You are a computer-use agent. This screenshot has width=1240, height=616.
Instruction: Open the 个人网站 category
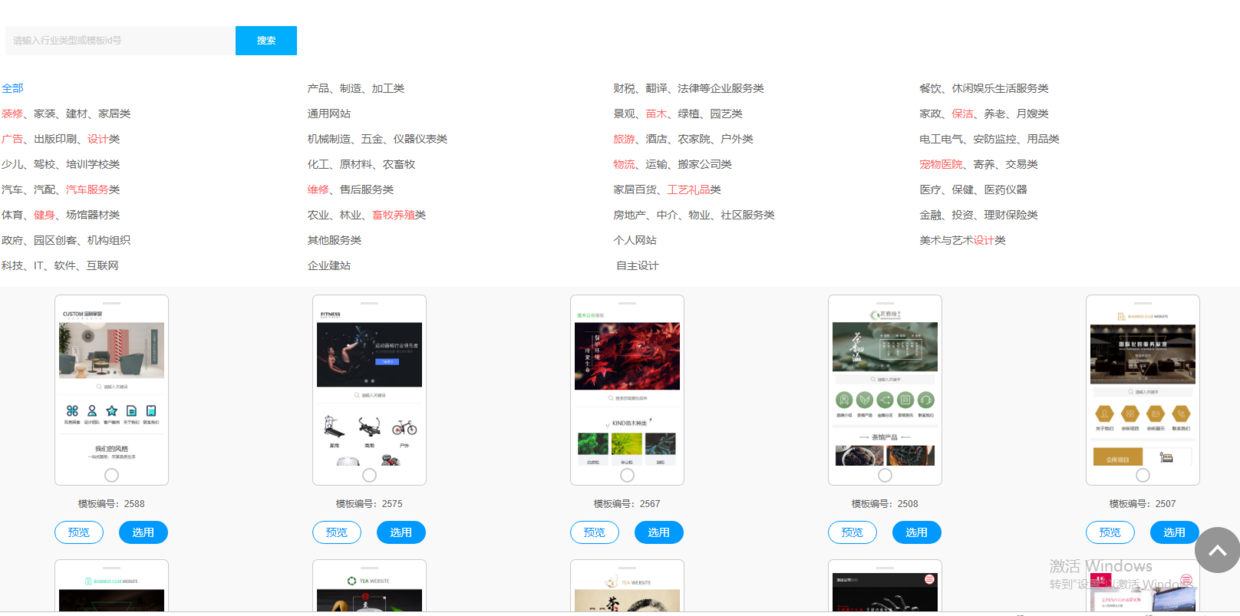pyautogui.click(x=635, y=240)
